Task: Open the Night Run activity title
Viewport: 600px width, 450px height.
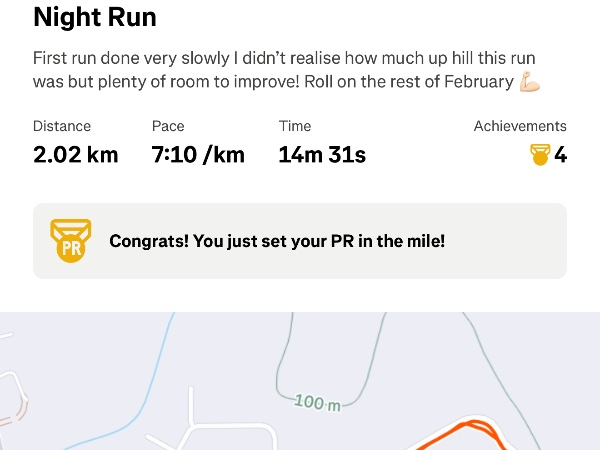Action: pos(95,17)
